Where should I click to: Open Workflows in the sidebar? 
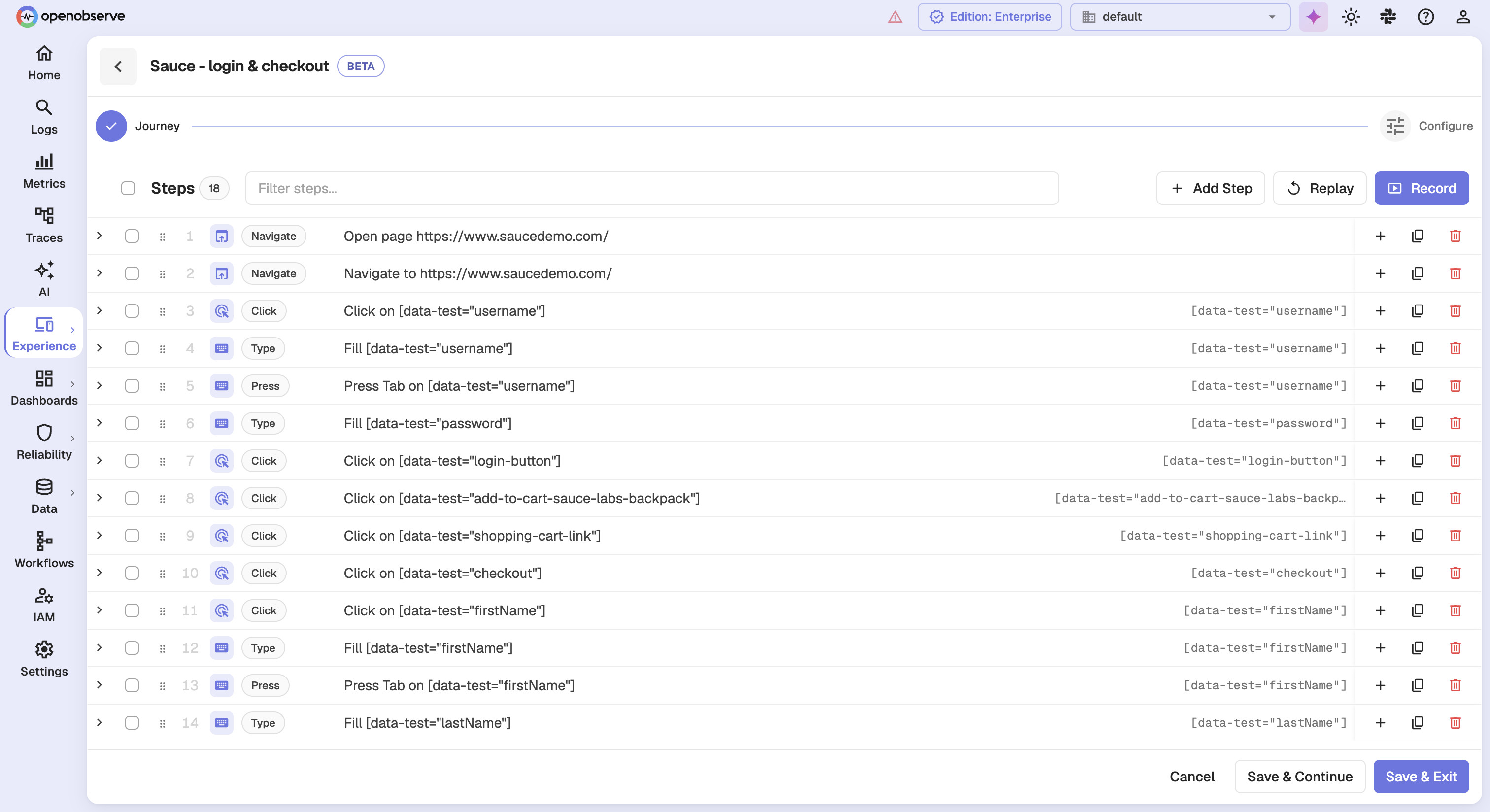44,550
